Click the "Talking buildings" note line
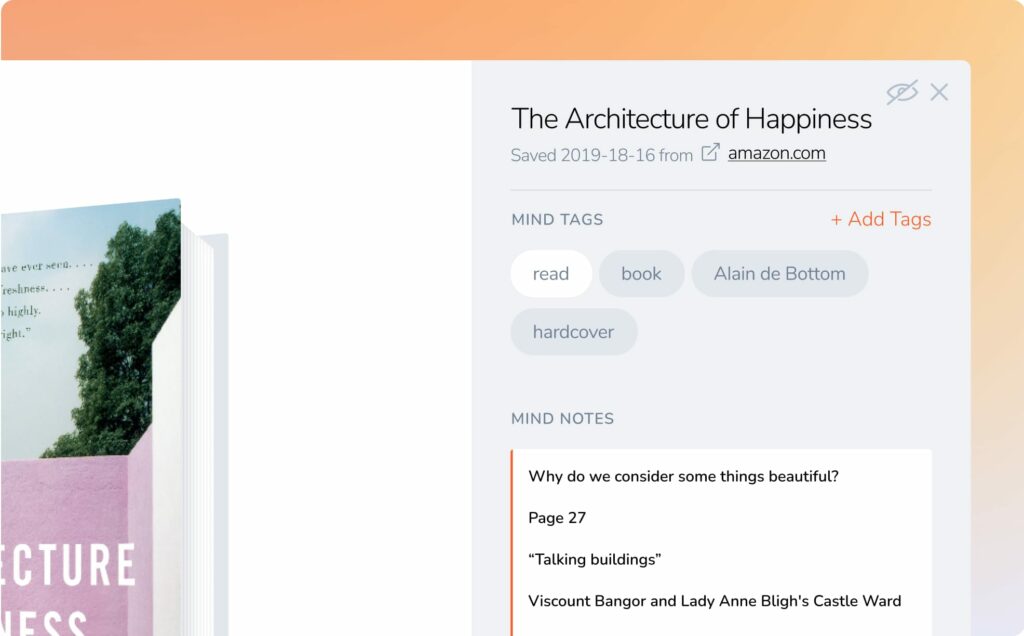Screen dimensions: 1024x636 [594, 560]
